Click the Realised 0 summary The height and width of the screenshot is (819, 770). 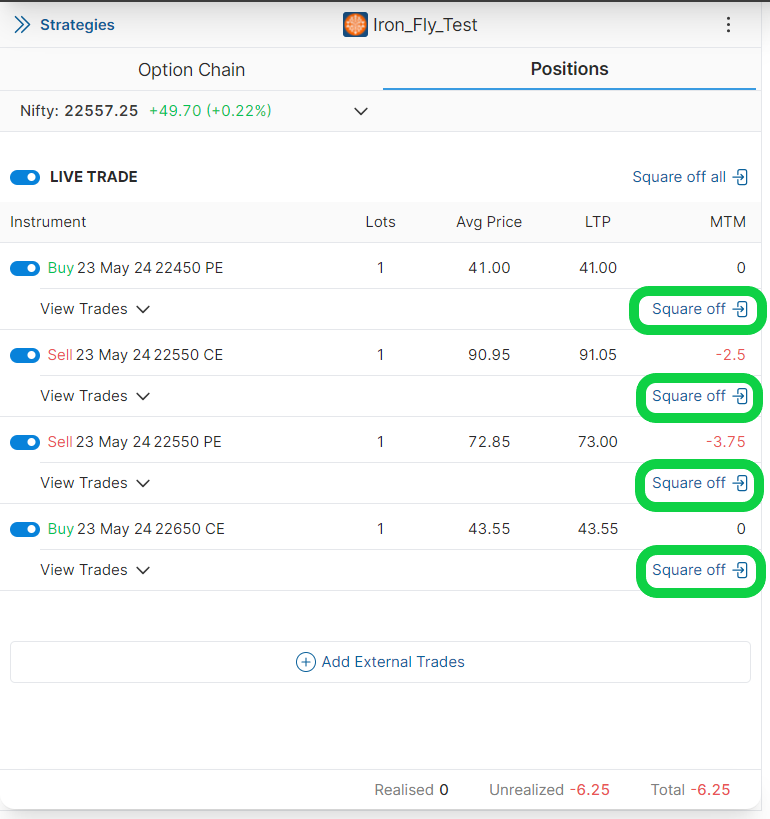412,790
